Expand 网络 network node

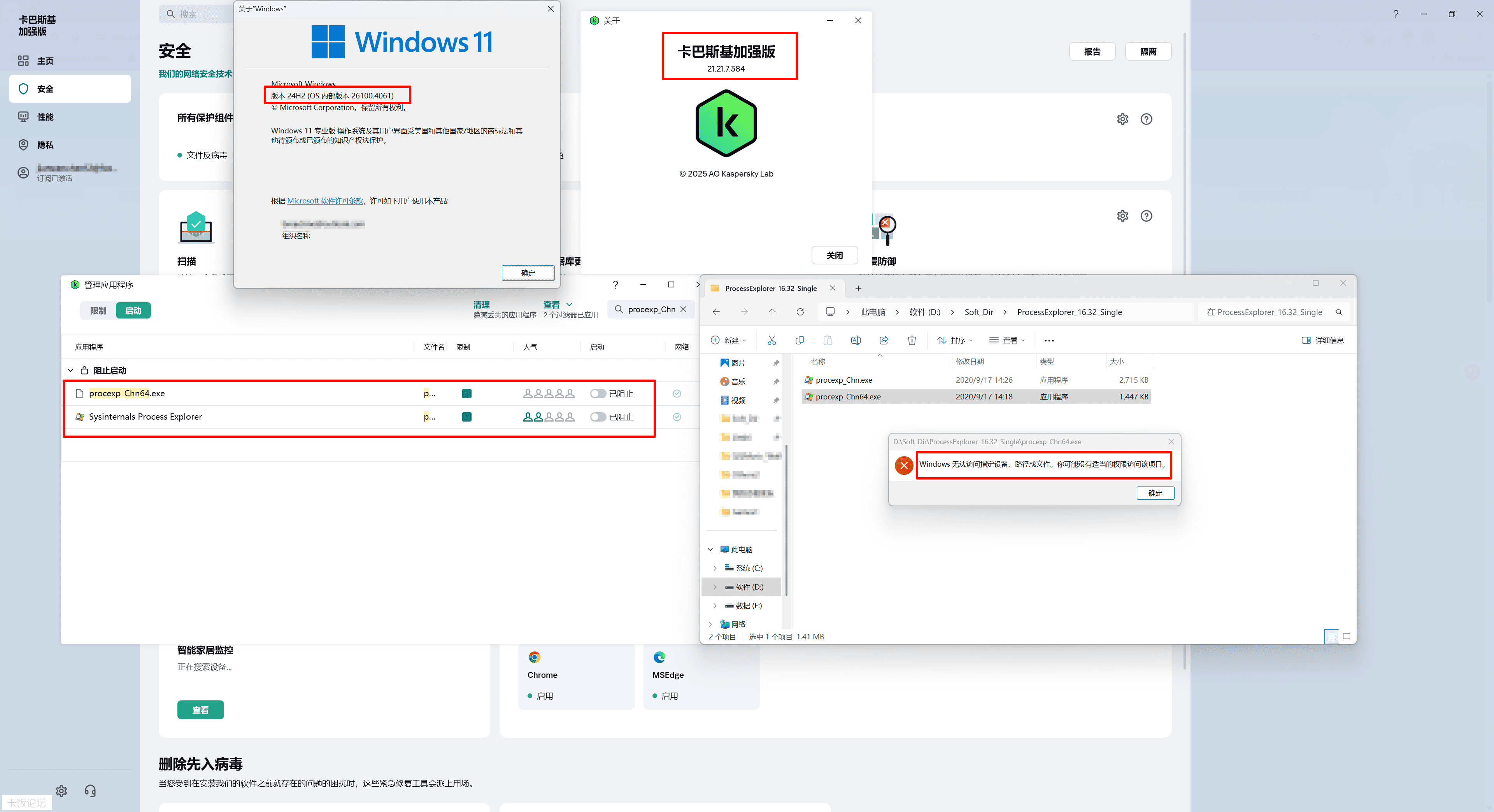coord(710,624)
